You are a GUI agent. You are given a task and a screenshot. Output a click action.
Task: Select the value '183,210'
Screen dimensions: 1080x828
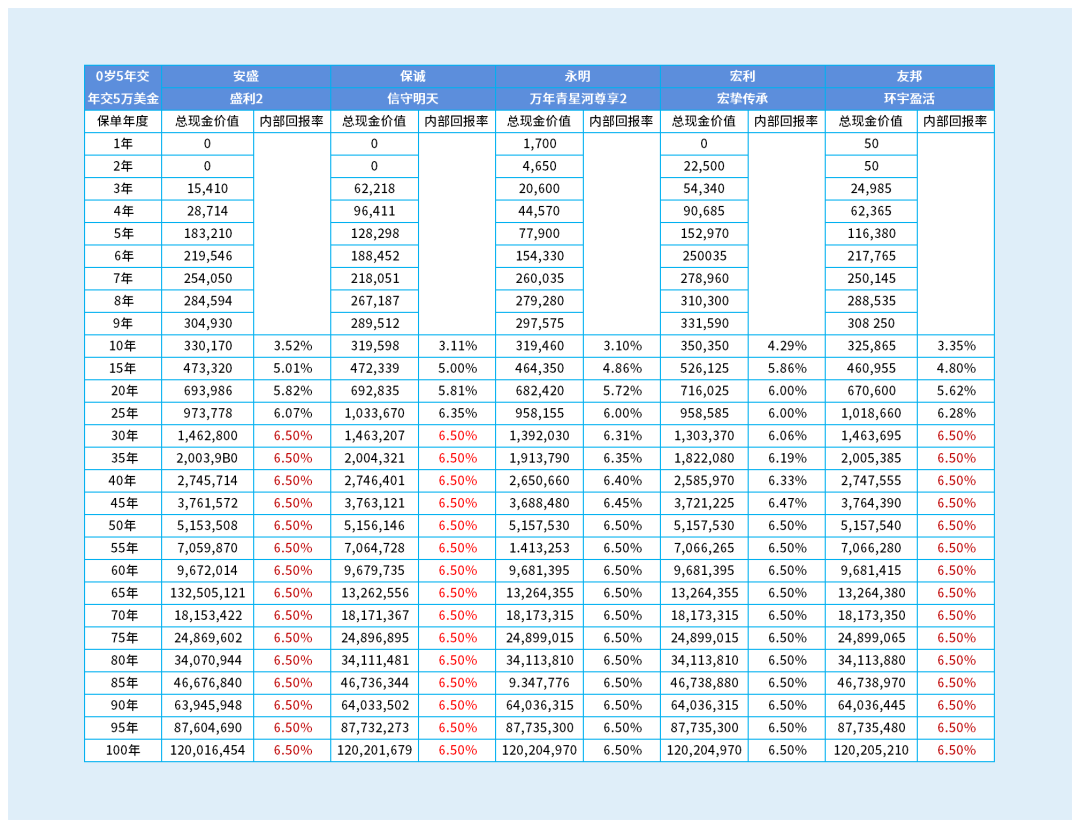(x=207, y=234)
